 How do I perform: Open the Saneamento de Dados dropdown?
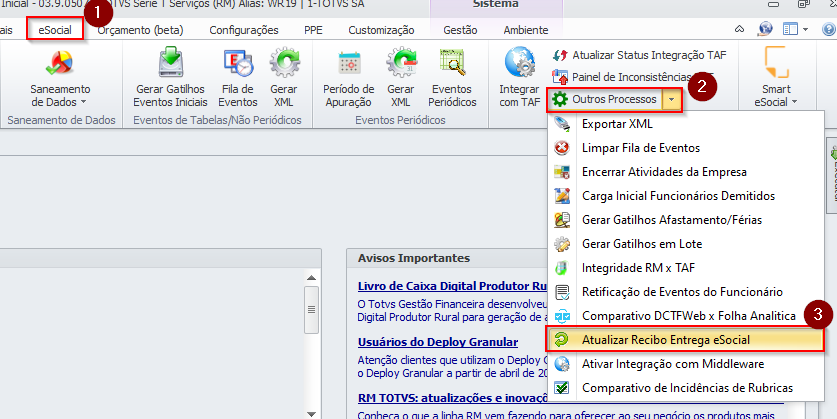pos(60,77)
